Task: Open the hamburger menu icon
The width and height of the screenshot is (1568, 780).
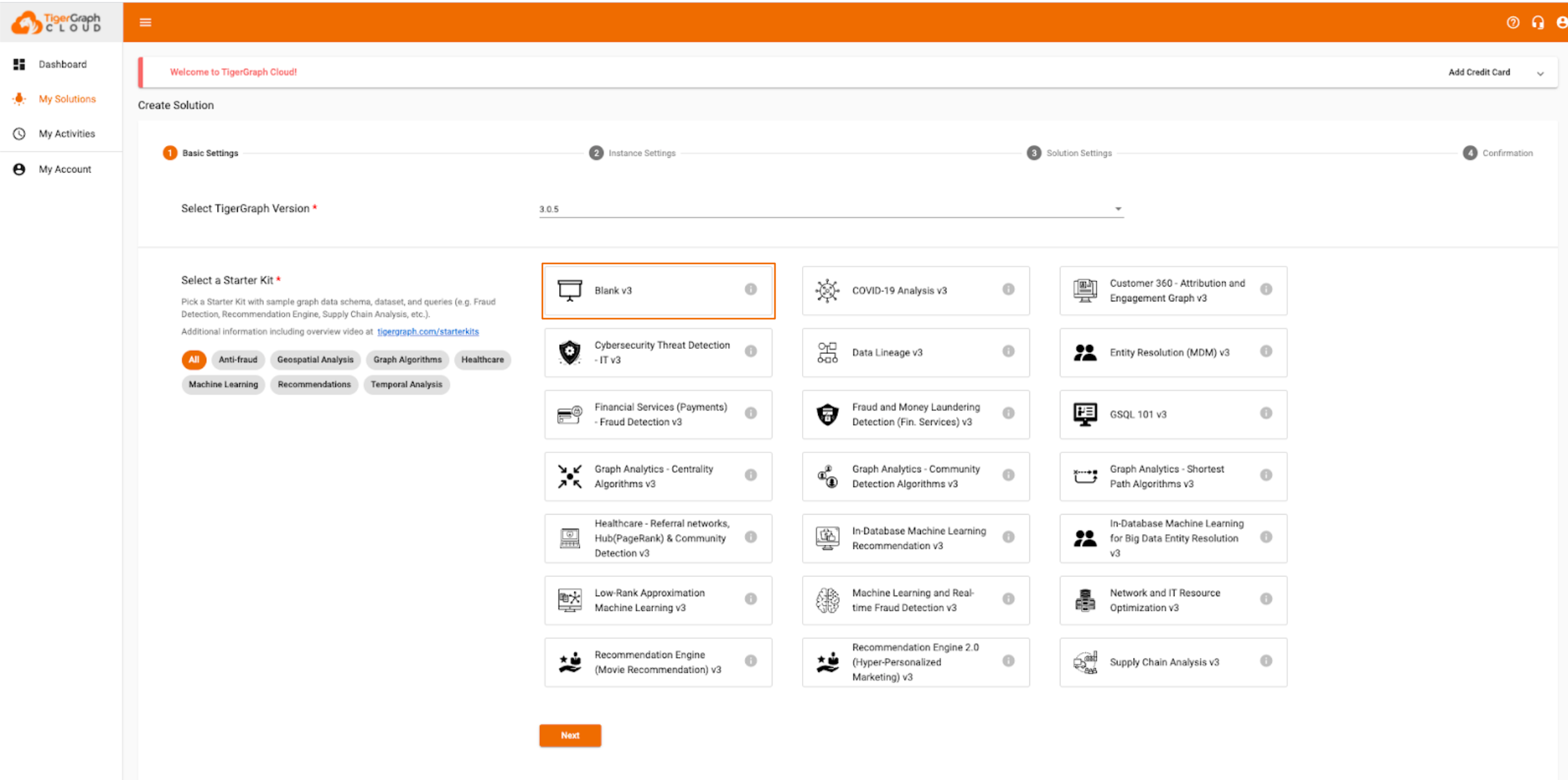Action: tap(145, 22)
